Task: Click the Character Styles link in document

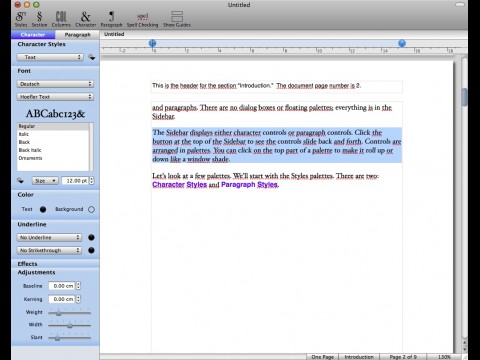Action: 180,185
